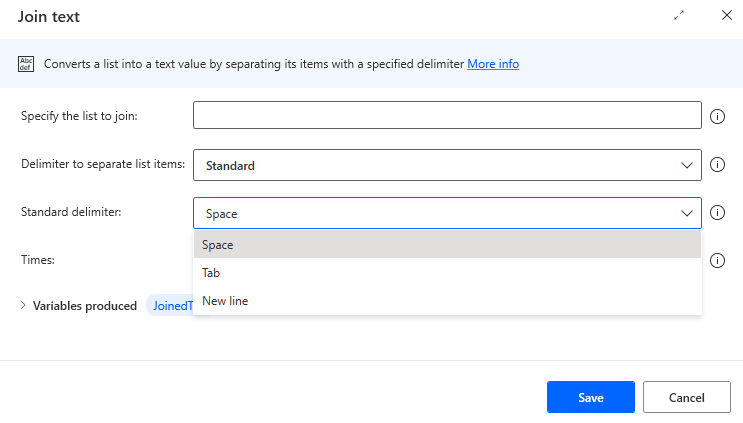Click the Times label

(x=38, y=260)
